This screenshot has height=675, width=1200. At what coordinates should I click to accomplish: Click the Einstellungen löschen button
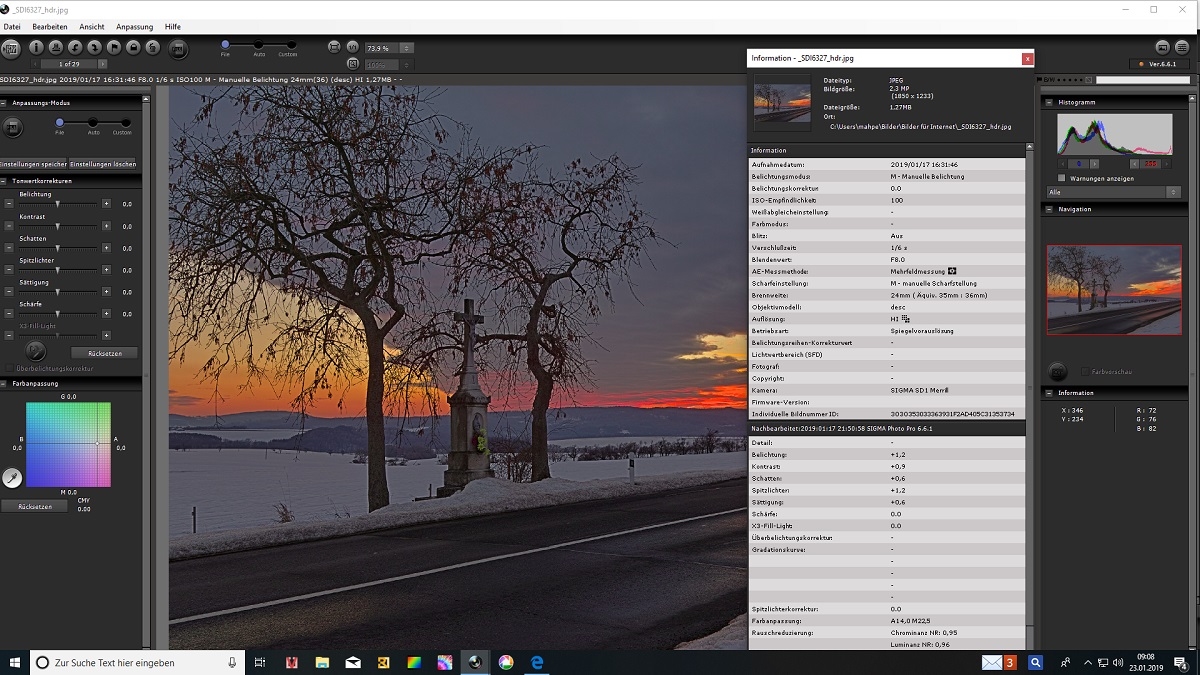pos(103,164)
